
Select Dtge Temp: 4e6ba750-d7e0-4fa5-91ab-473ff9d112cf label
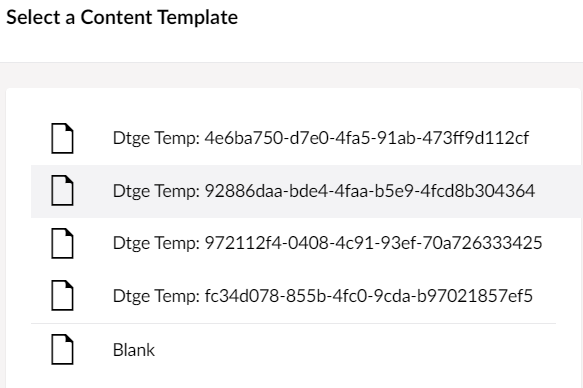(321, 138)
